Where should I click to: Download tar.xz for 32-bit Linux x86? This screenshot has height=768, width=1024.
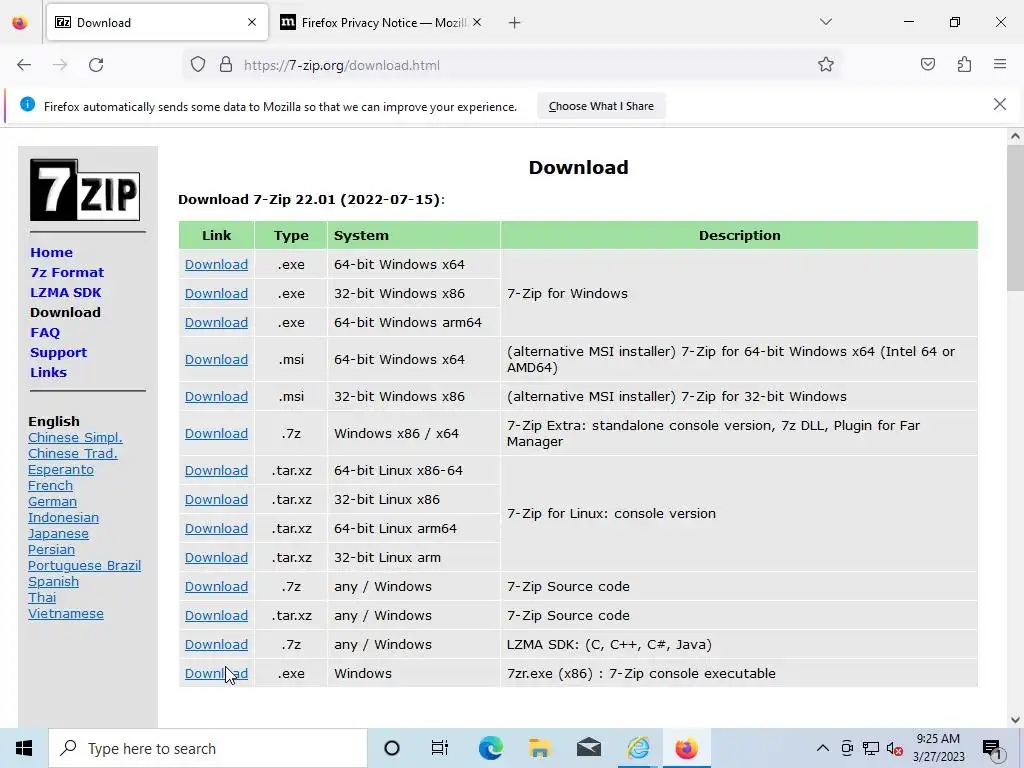point(216,500)
